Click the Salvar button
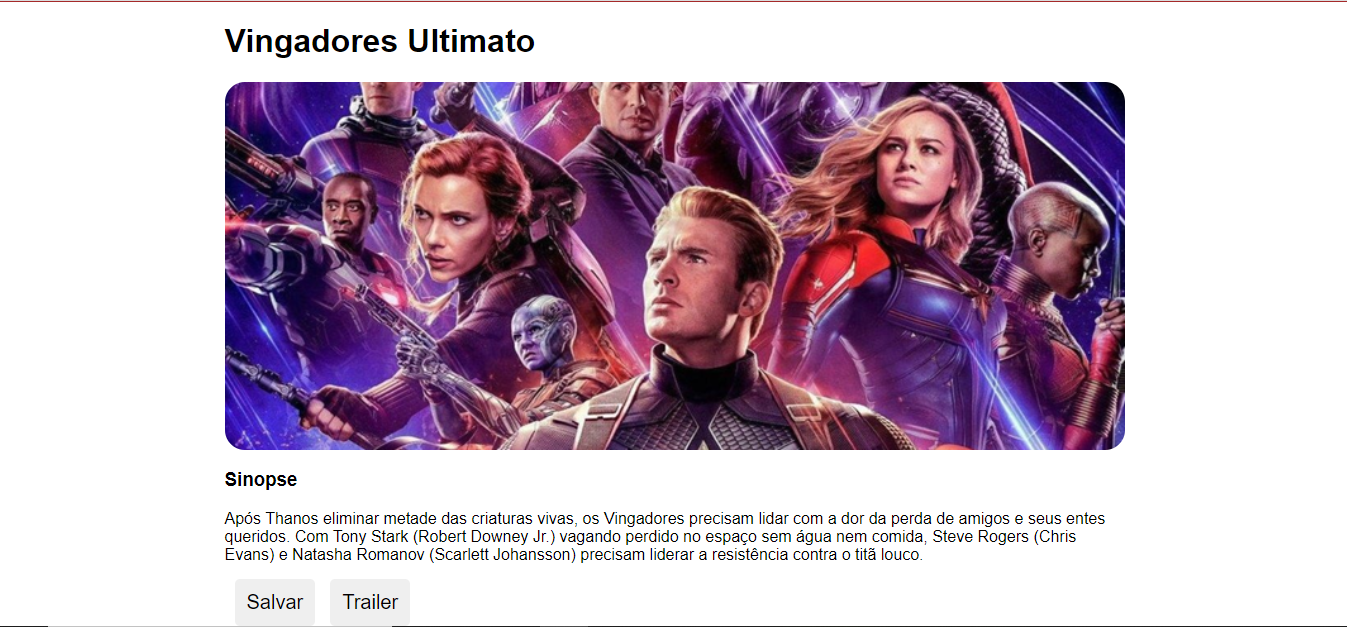 (275, 602)
